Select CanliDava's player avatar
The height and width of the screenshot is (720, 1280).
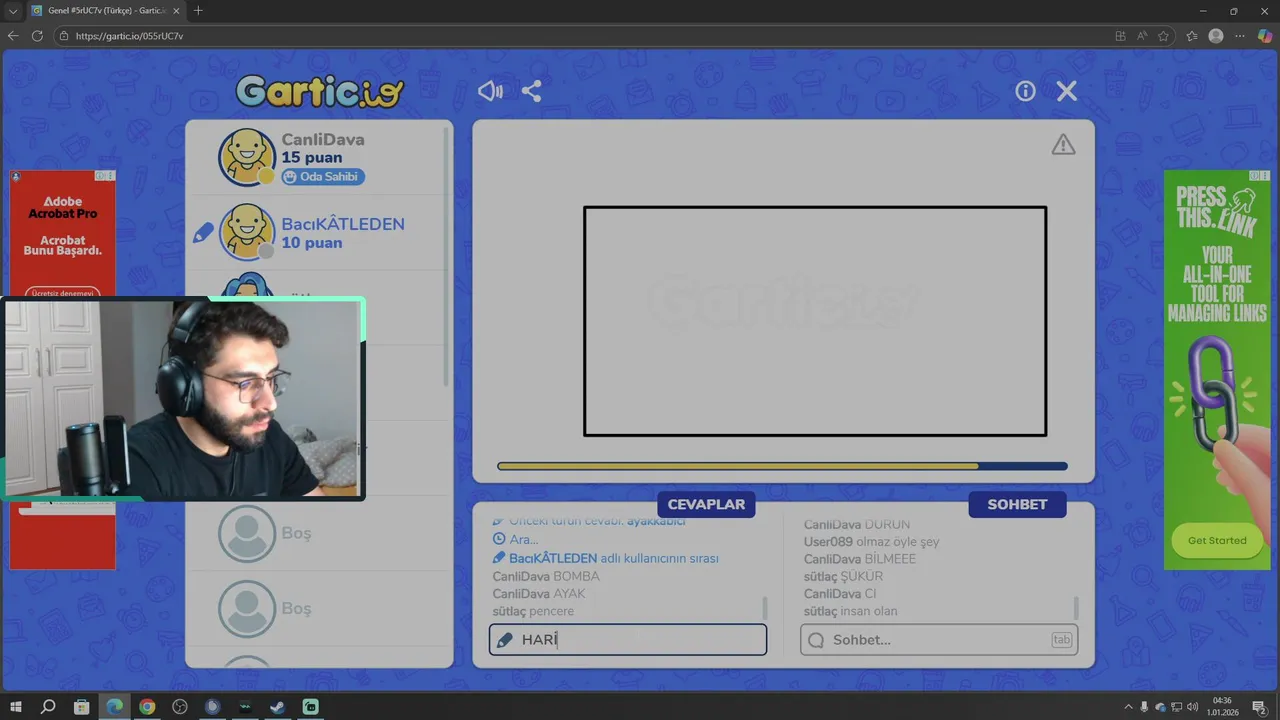[x=247, y=157]
